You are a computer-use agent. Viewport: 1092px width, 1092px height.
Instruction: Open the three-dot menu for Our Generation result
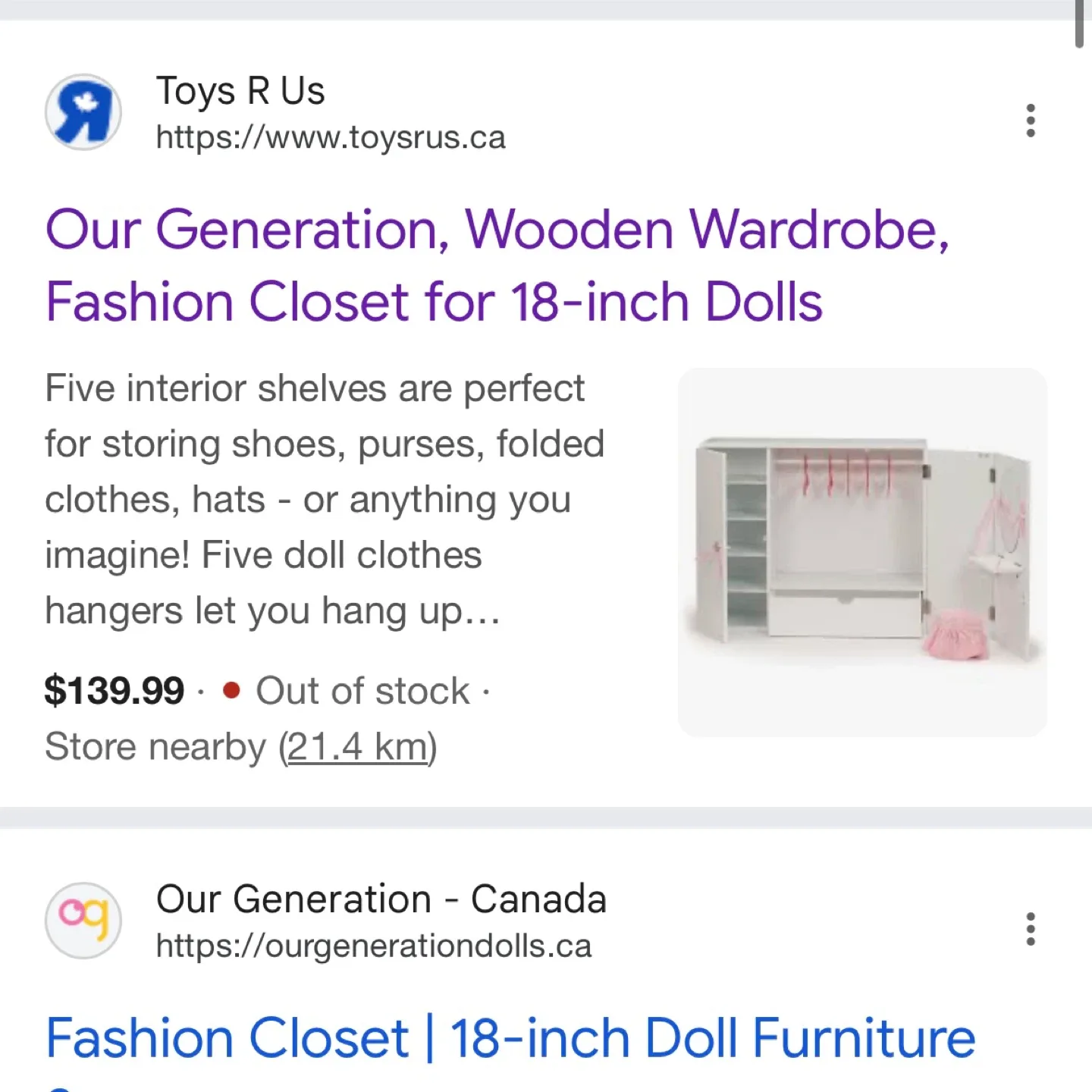(x=1030, y=929)
